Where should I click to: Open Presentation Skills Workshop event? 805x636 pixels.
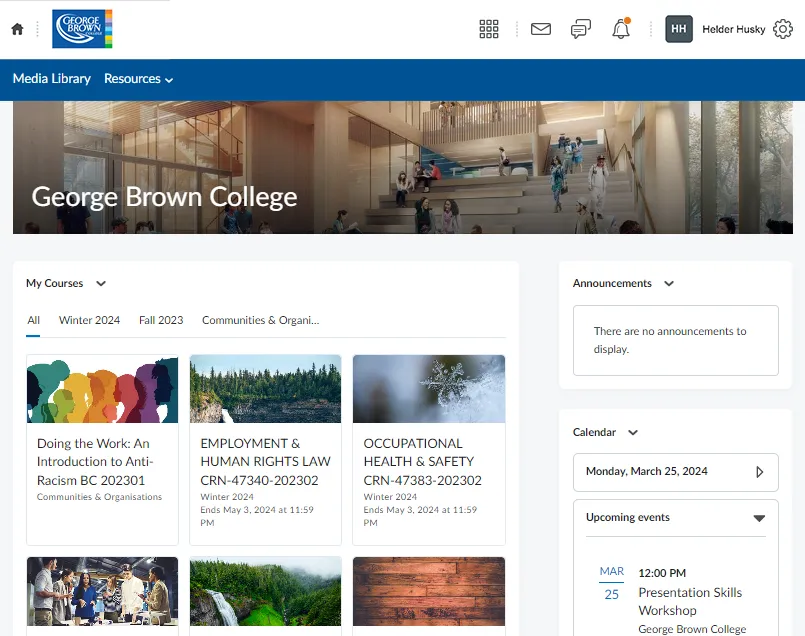690,601
